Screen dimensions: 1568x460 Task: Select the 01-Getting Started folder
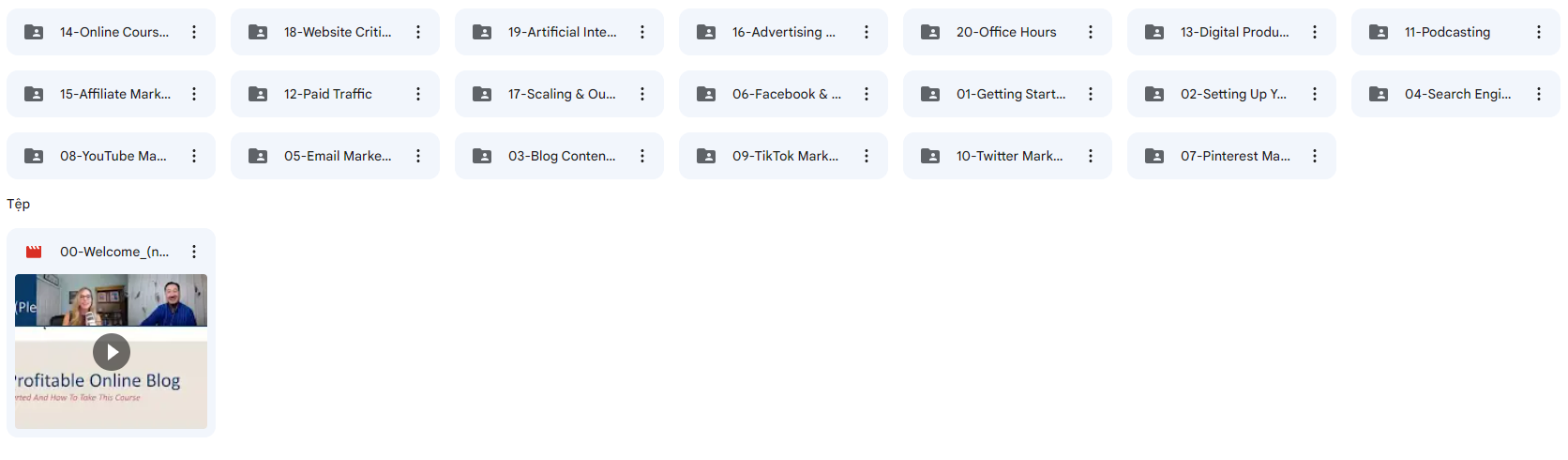click(1007, 94)
